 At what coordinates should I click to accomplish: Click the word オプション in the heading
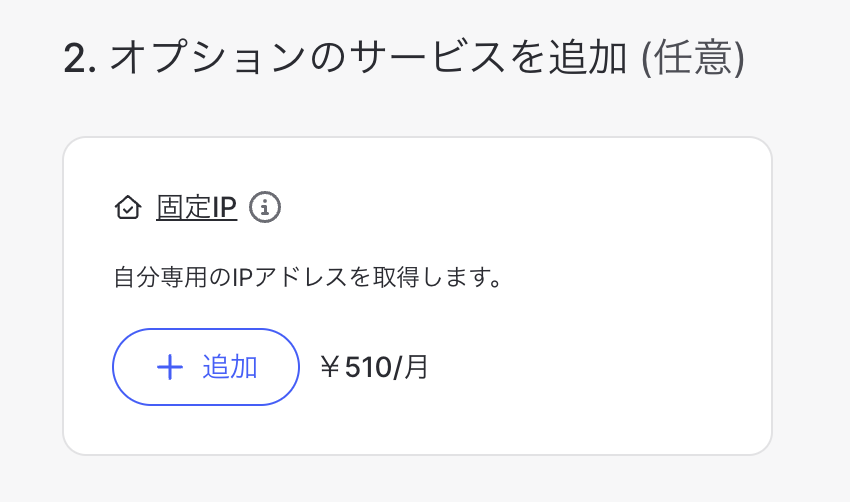(205, 60)
